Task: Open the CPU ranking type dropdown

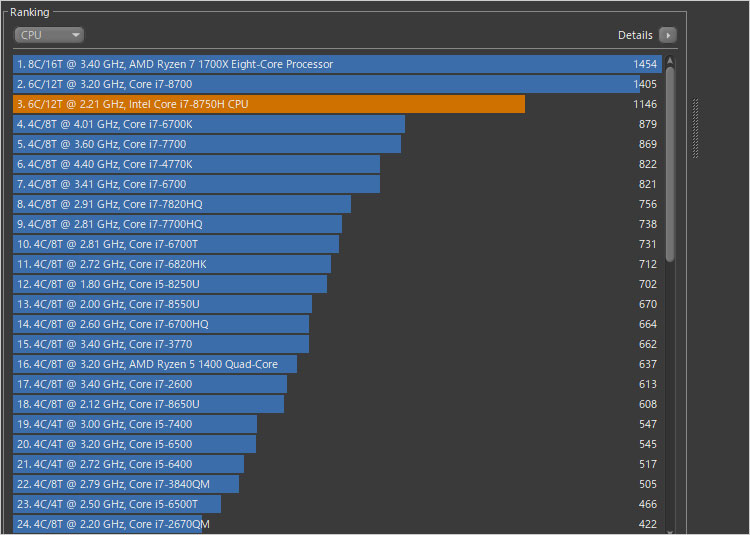Action: point(48,35)
